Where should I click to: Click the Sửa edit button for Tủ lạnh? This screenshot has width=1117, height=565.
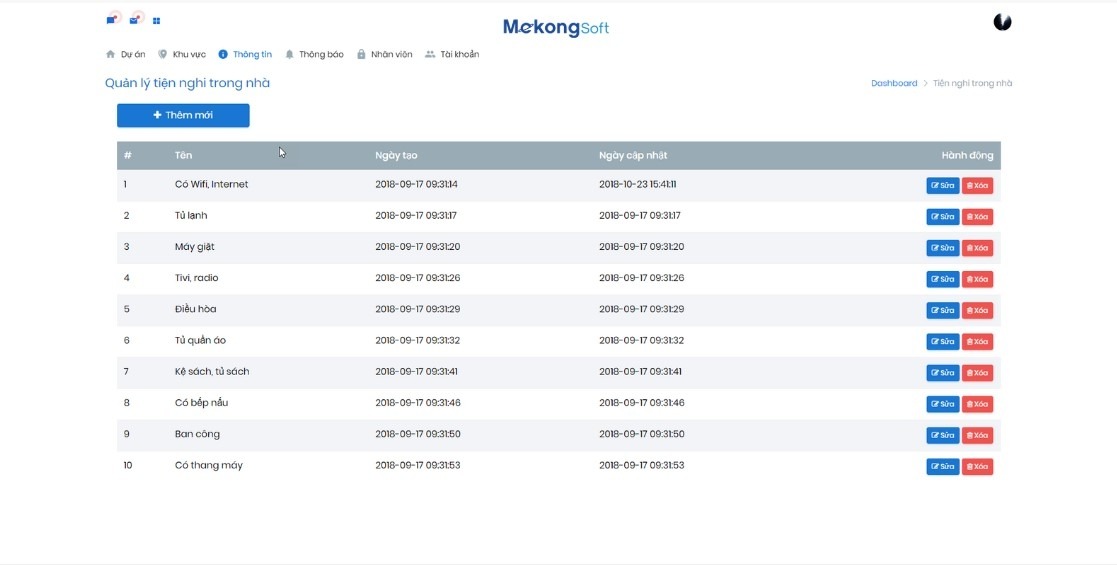pos(942,217)
